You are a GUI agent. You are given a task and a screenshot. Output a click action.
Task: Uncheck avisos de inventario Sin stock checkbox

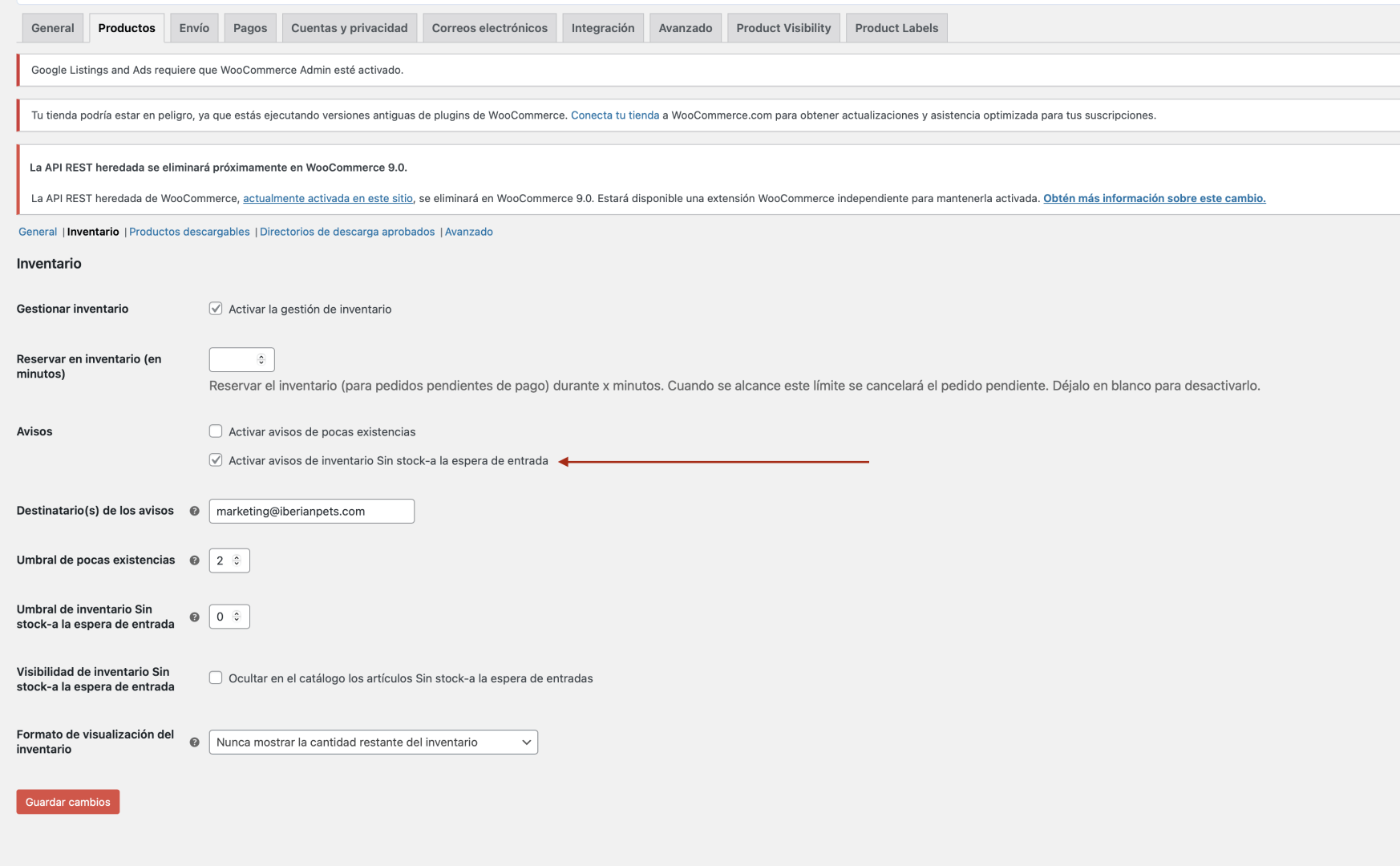(216, 460)
